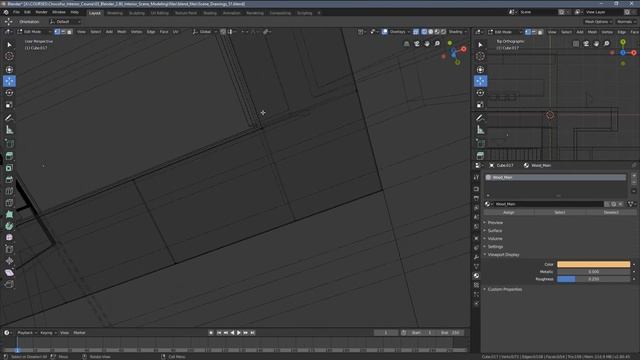
Task: Switch viewport to solid shading mode
Action: [431, 31]
